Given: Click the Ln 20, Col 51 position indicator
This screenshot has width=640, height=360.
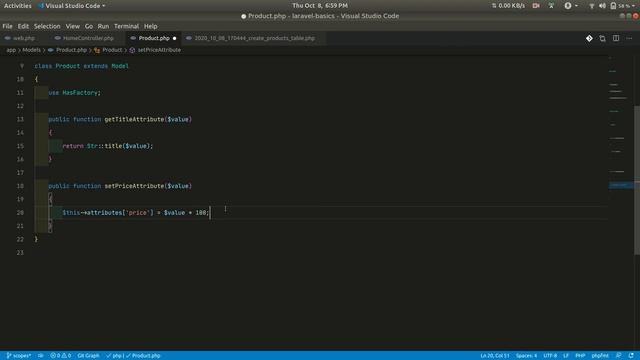Looking at the screenshot, I should 495,356.
